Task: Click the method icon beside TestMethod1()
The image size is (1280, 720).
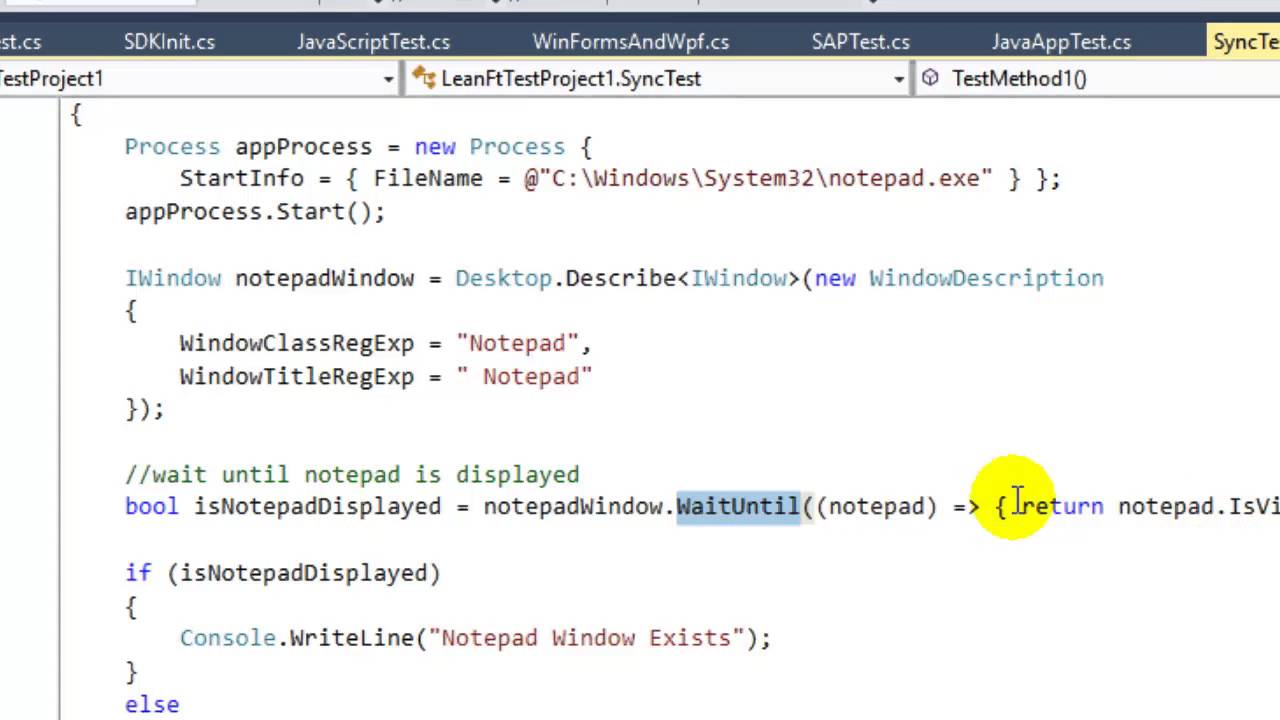Action: [930, 78]
